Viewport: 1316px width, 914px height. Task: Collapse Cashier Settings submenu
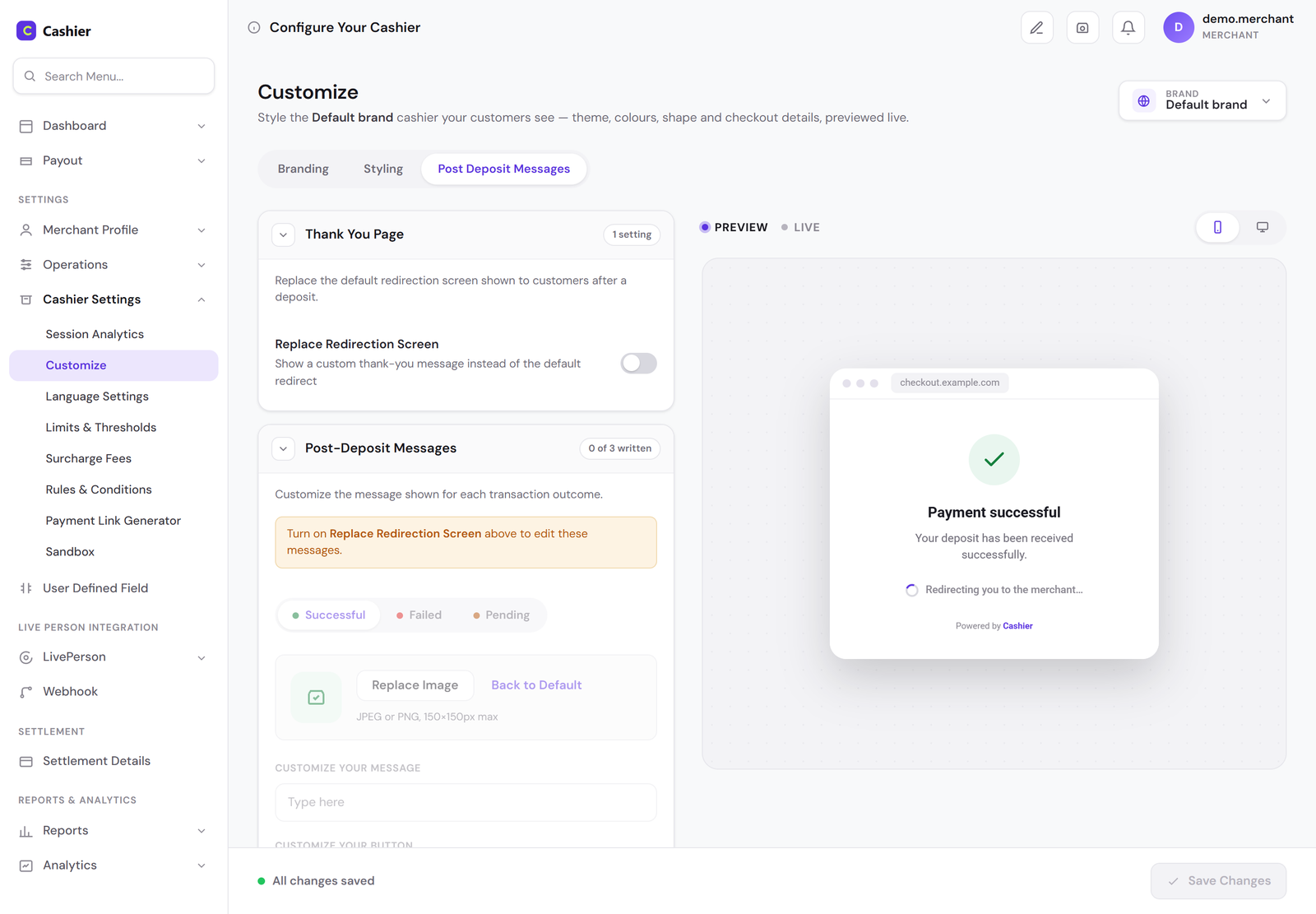pyautogui.click(x=114, y=299)
